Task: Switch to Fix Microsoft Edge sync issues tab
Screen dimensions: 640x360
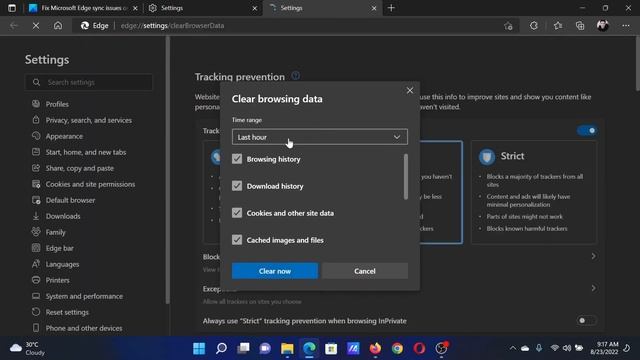Action: [82, 8]
